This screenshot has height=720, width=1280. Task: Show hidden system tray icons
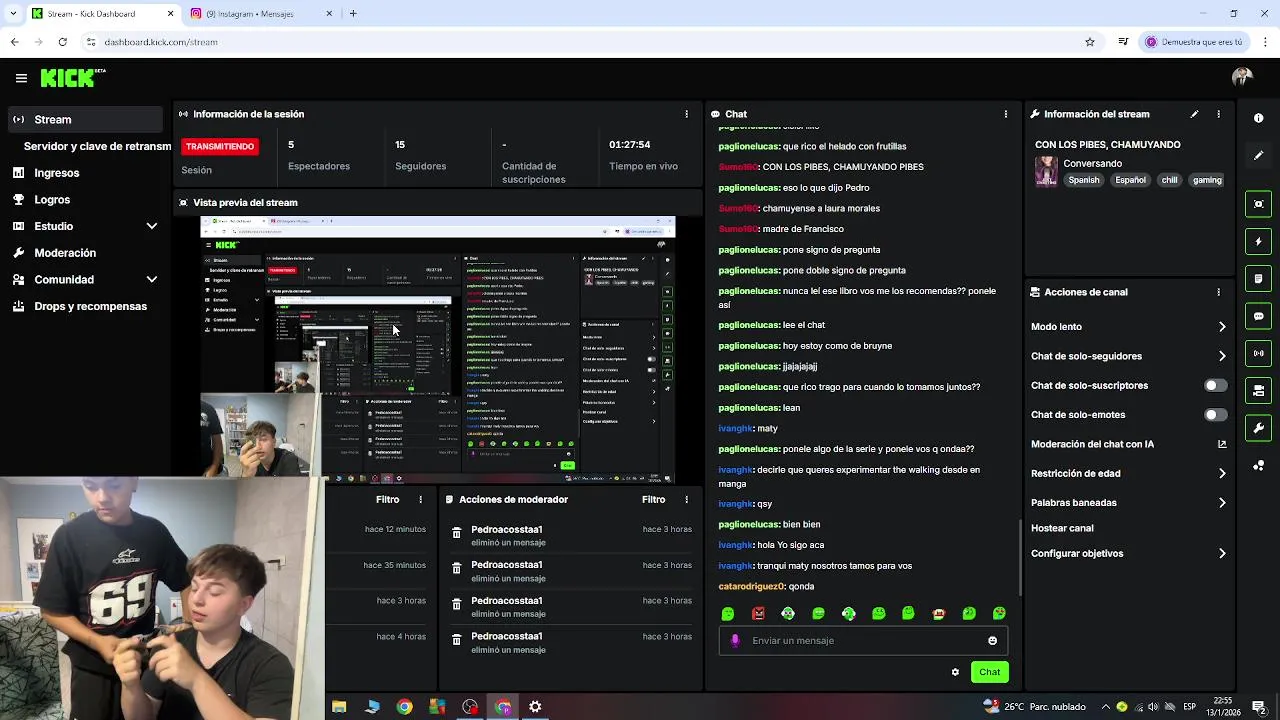tap(1105, 707)
